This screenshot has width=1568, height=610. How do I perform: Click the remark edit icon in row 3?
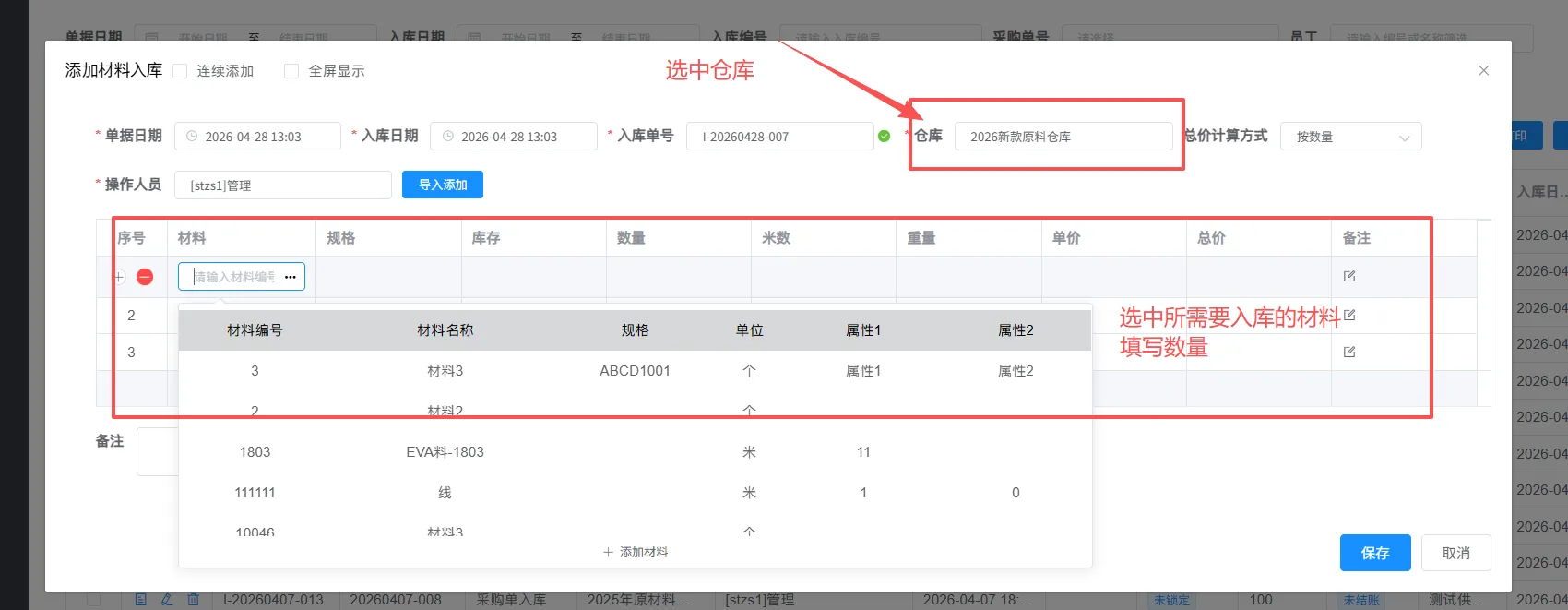tap(1349, 352)
